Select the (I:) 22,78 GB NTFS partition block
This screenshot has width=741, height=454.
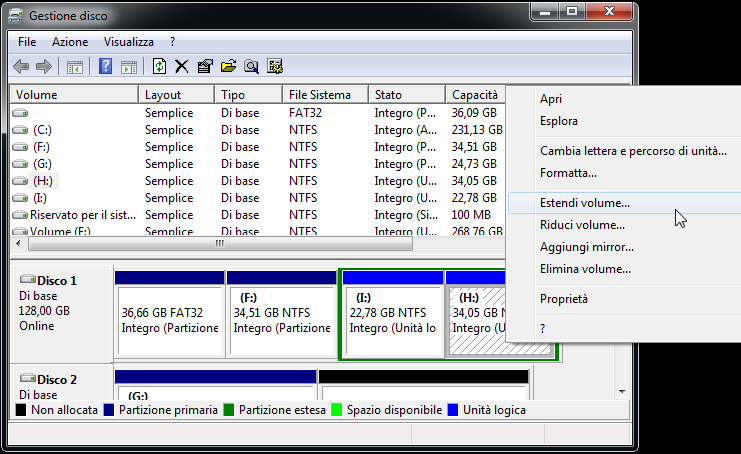coord(393,313)
